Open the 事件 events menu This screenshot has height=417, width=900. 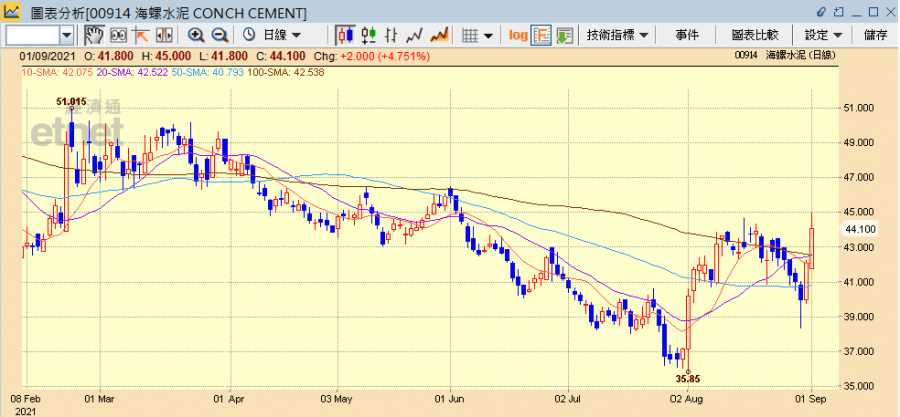point(687,35)
